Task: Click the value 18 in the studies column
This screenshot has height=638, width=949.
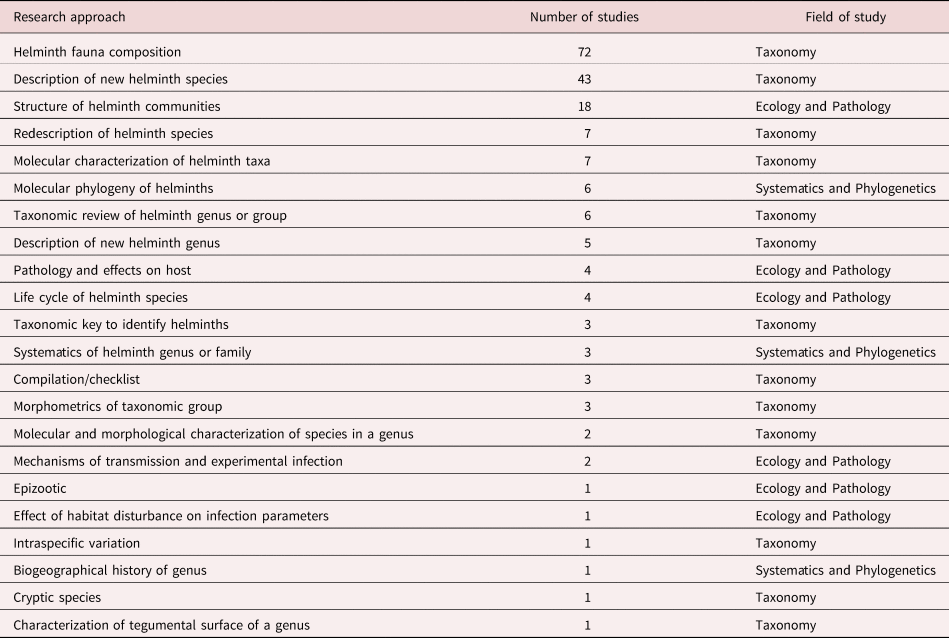Action: pos(588,106)
